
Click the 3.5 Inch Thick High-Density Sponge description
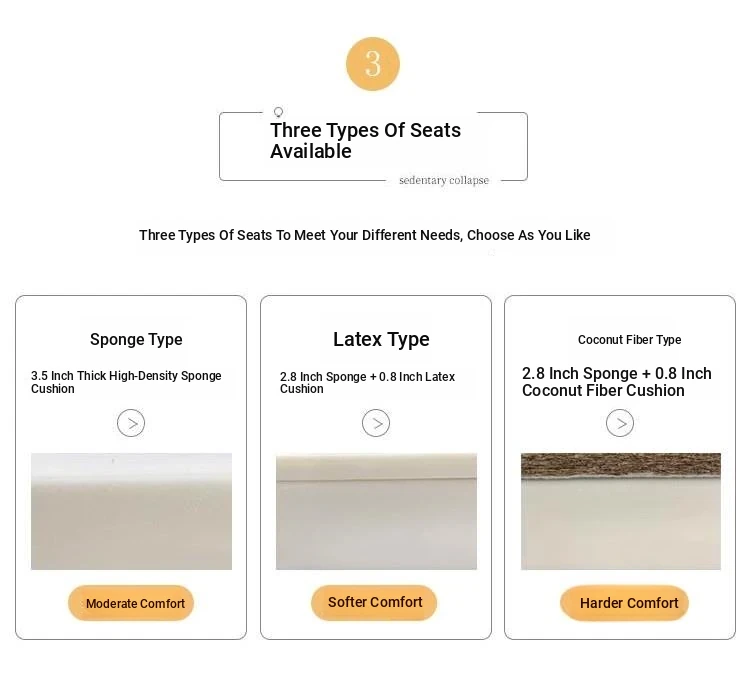pyautogui.click(x=126, y=382)
